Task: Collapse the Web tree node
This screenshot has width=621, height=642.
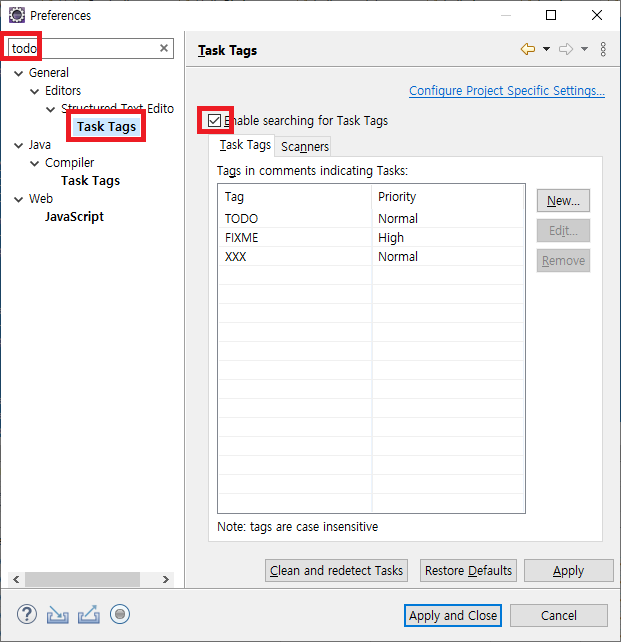Action: point(18,199)
